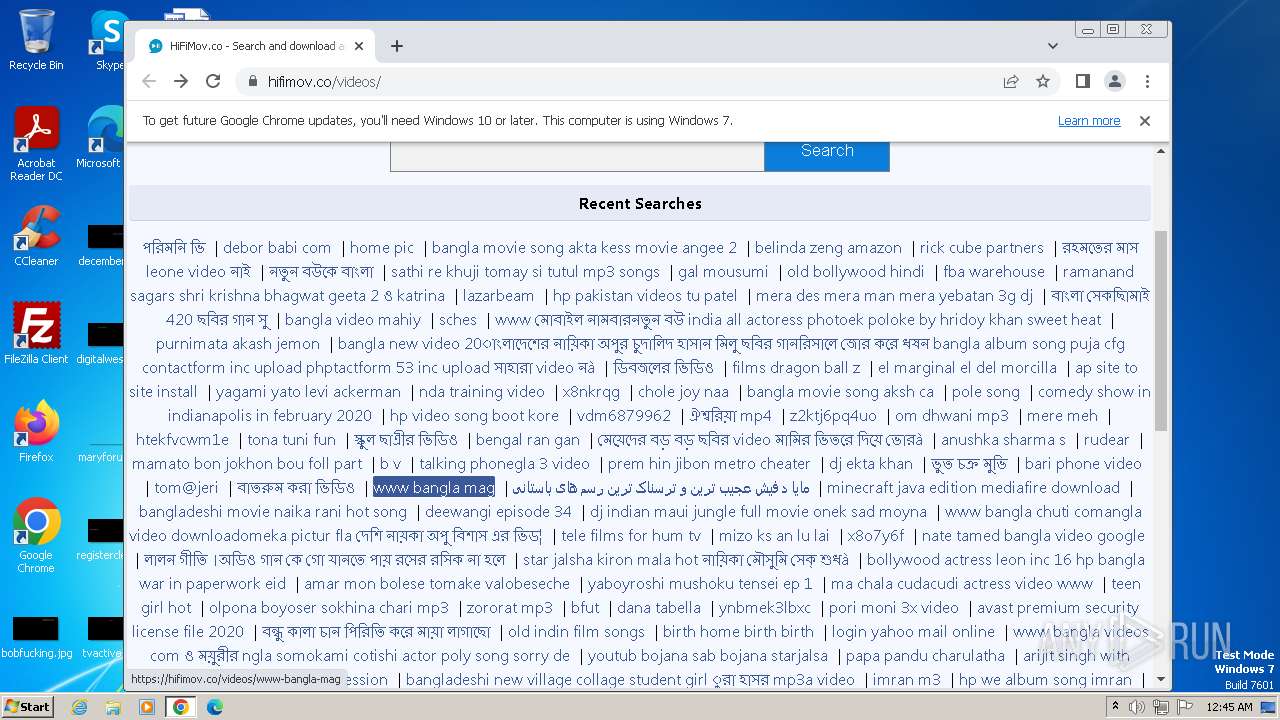The width and height of the screenshot is (1280, 720).
Task: Open Chrome side panel icon
Action: point(1083,81)
